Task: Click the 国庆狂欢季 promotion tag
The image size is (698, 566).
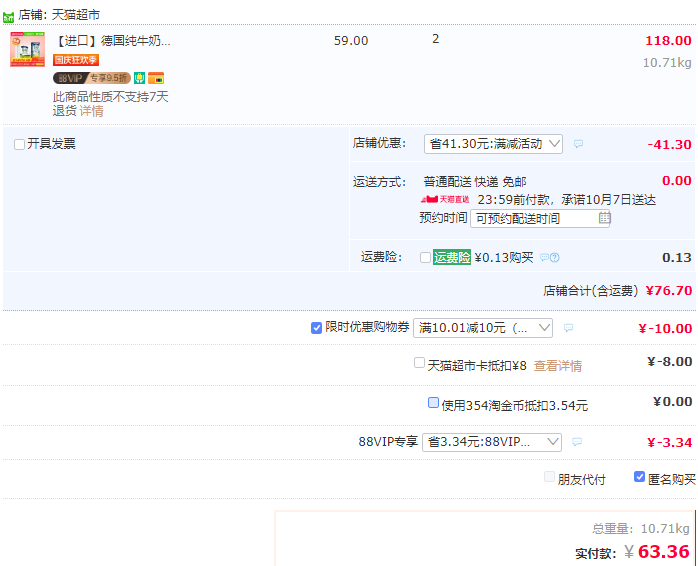Action: [x=76, y=60]
